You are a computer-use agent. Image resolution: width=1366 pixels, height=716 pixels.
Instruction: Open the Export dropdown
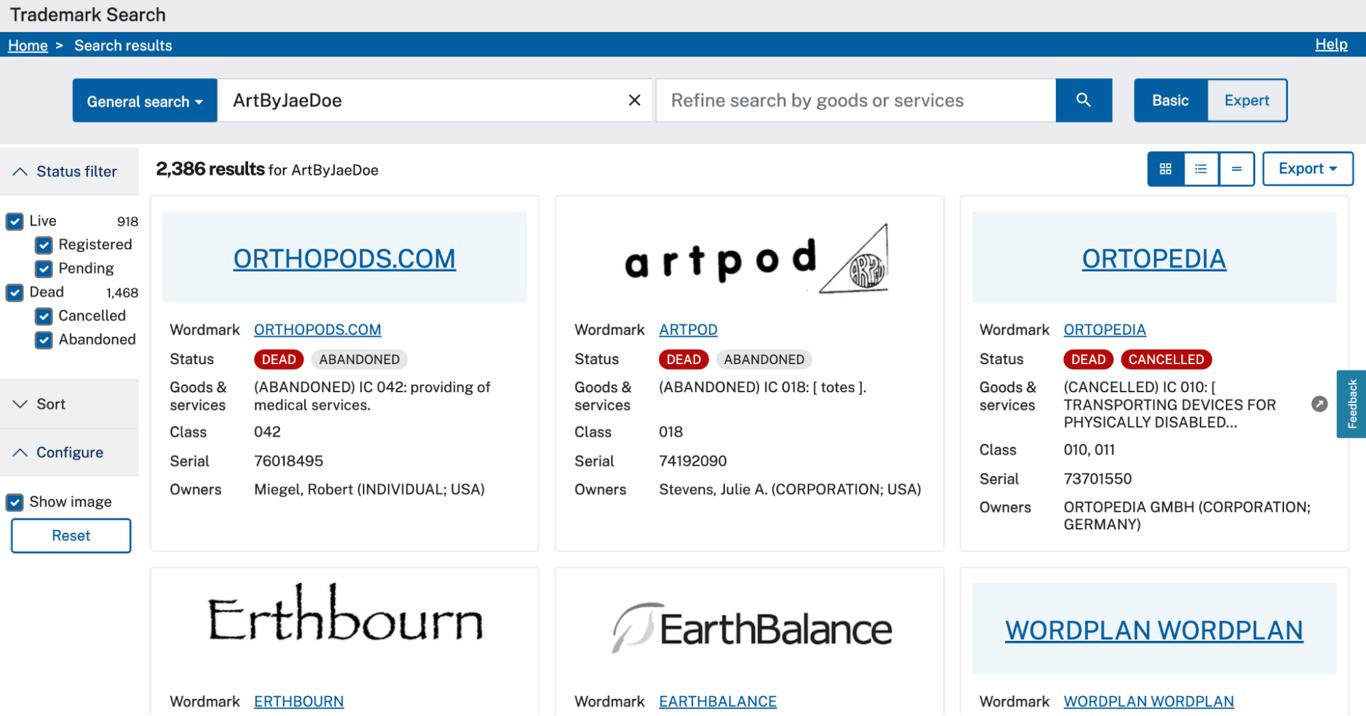(1308, 169)
